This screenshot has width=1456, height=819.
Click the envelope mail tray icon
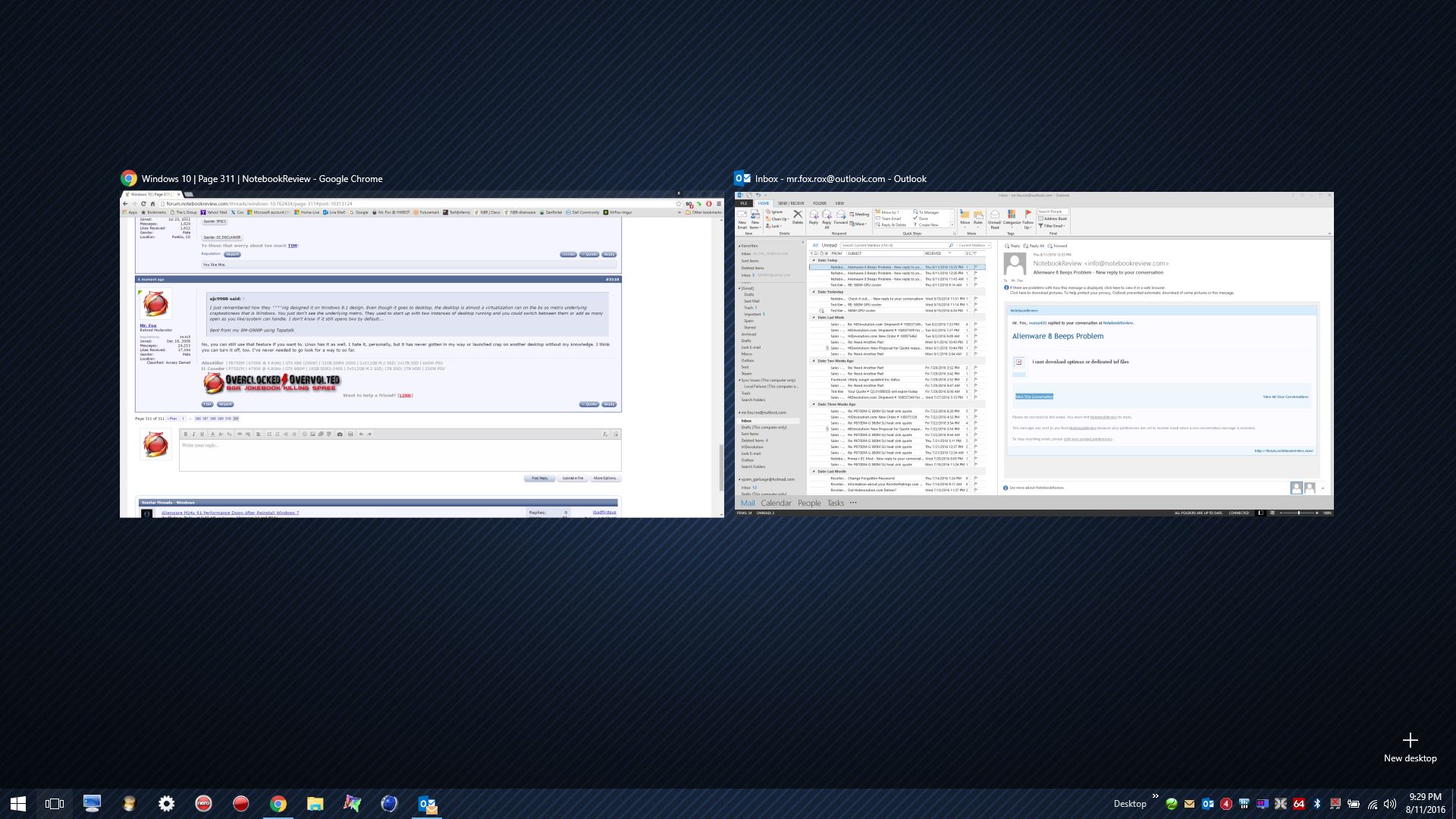[x=1190, y=804]
